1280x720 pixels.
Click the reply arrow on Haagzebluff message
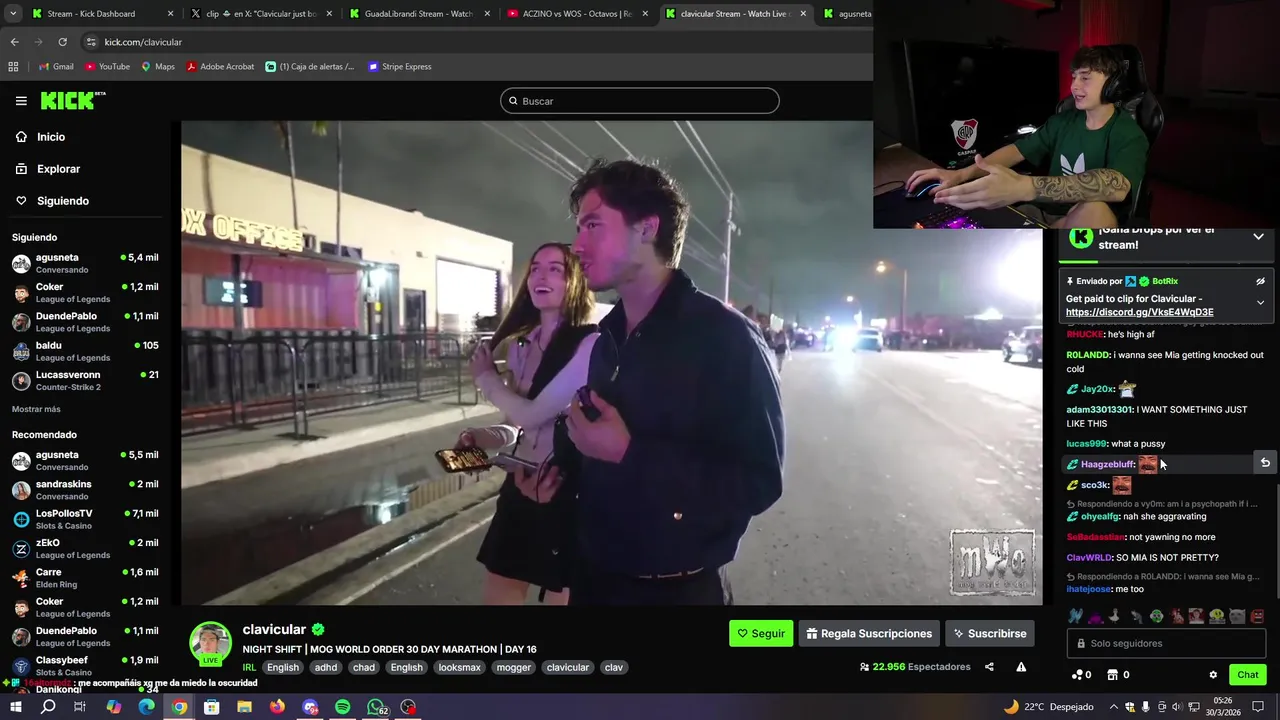point(1265,463)
